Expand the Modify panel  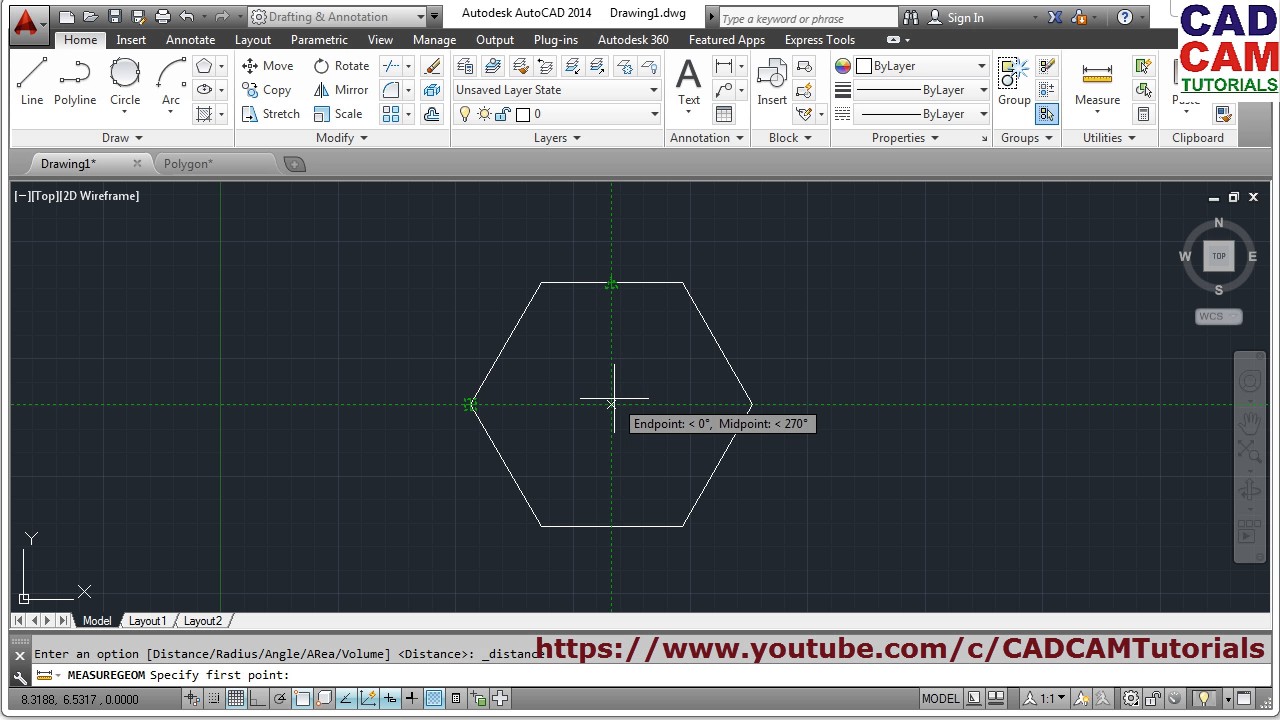(342, 138)
